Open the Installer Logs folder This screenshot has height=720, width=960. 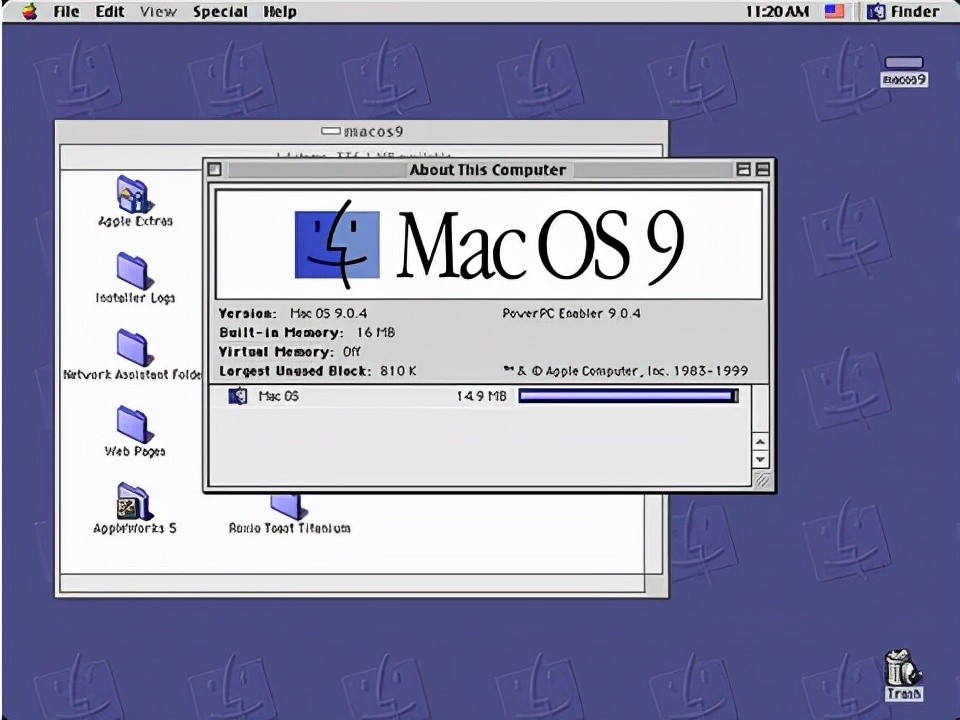pyautogui.click(x=134, y=271)
